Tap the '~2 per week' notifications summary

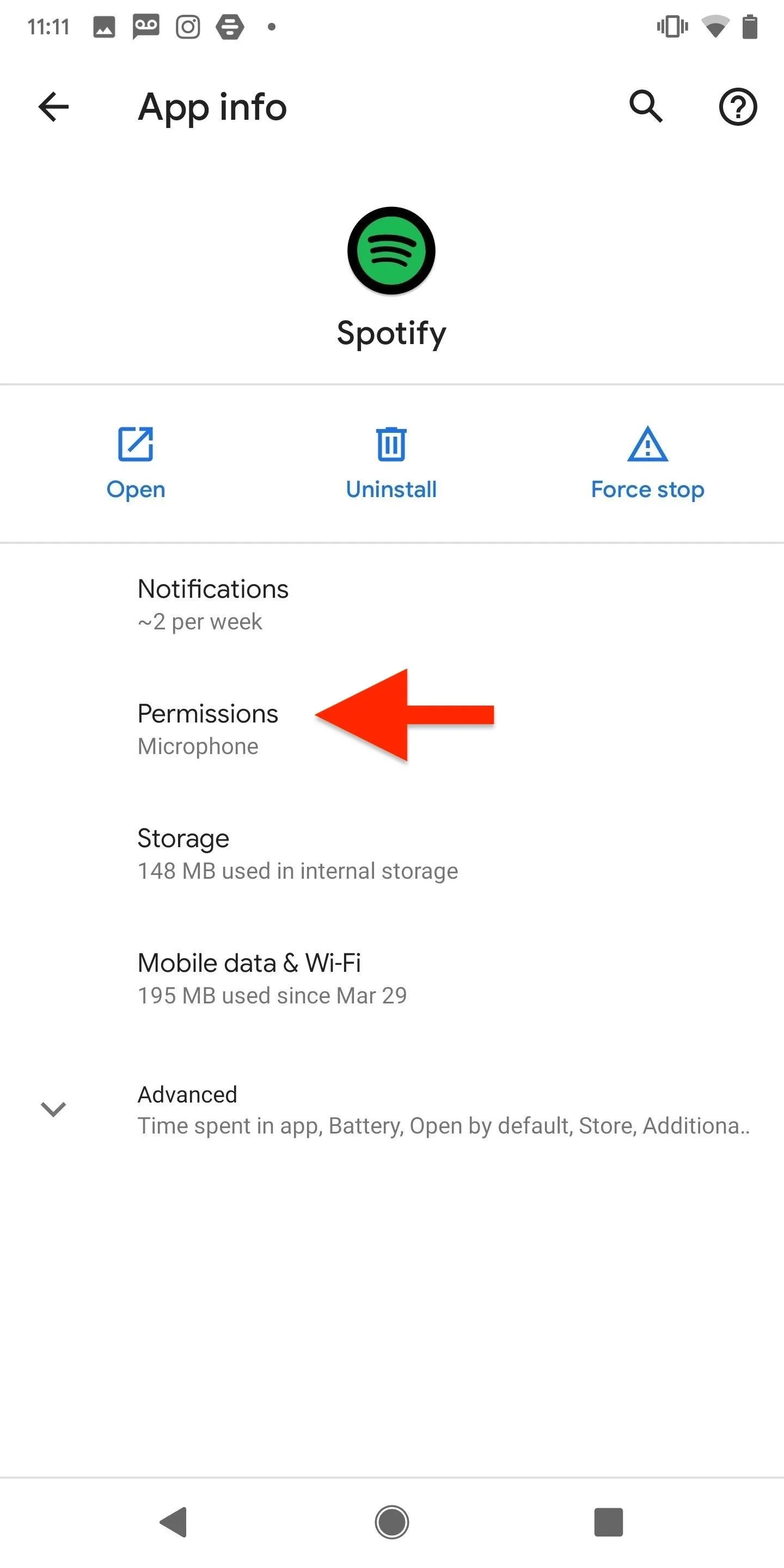coord(200,621)
